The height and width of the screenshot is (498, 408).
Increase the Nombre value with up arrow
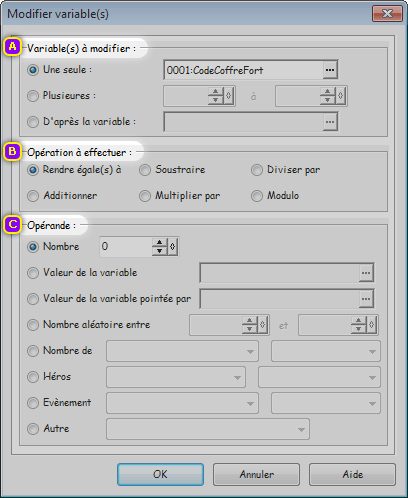coord(160,243)
